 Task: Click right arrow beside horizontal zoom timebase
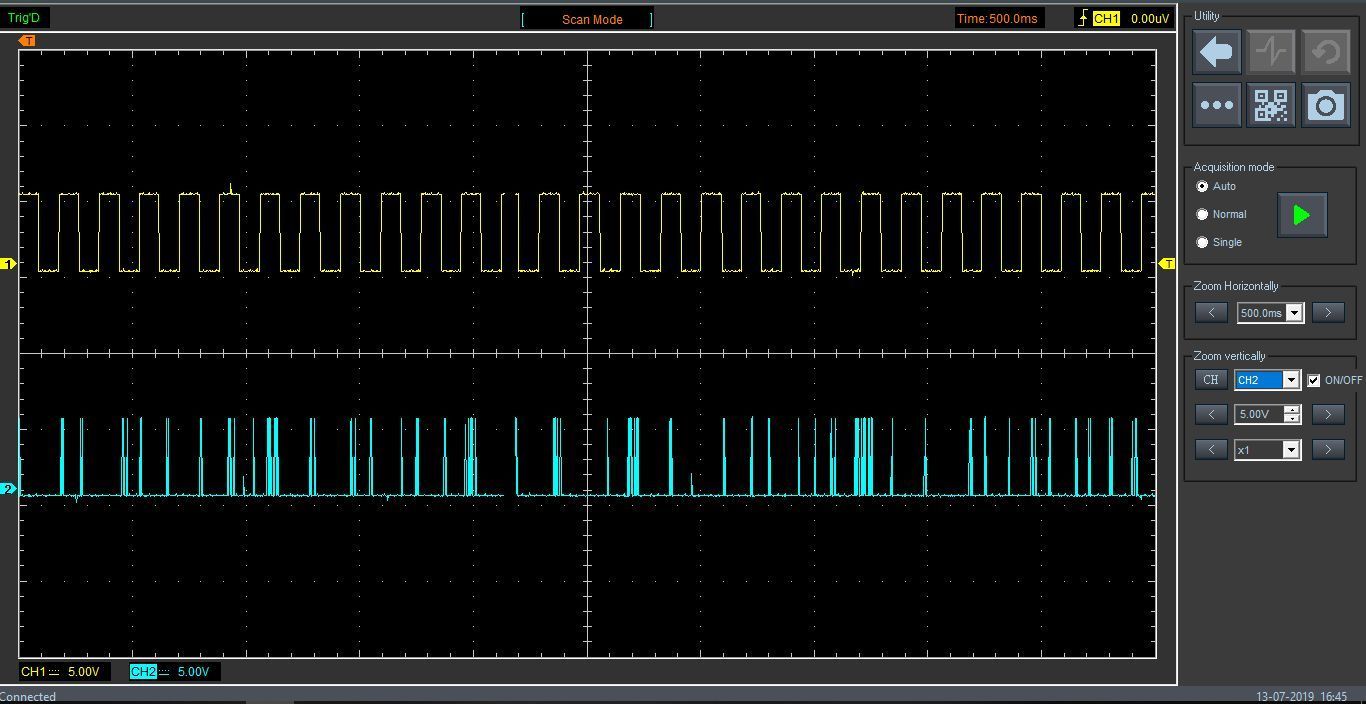[1328, 313]
